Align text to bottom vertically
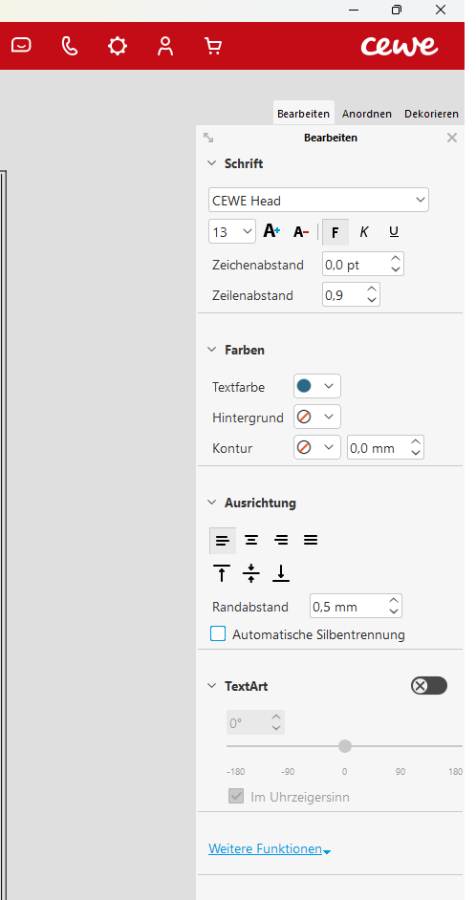 pyautogui.click(x=281, y=573)
